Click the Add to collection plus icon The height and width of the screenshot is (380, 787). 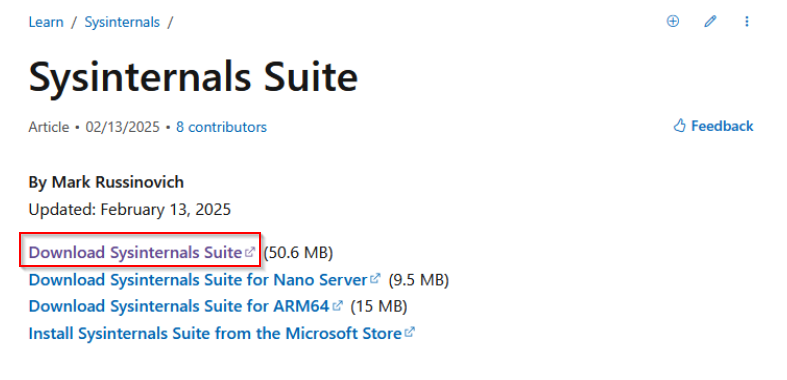point(673,21)
